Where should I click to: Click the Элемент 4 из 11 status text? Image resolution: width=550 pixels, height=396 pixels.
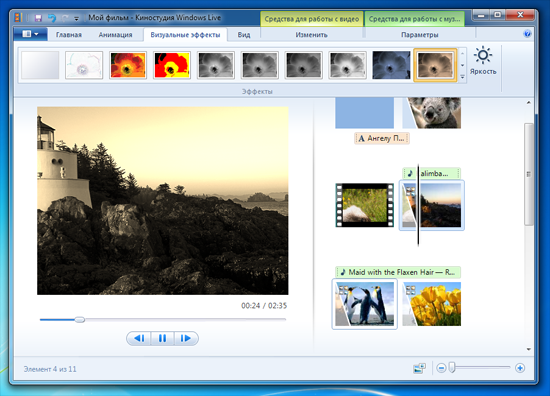(x=50, y=369)
